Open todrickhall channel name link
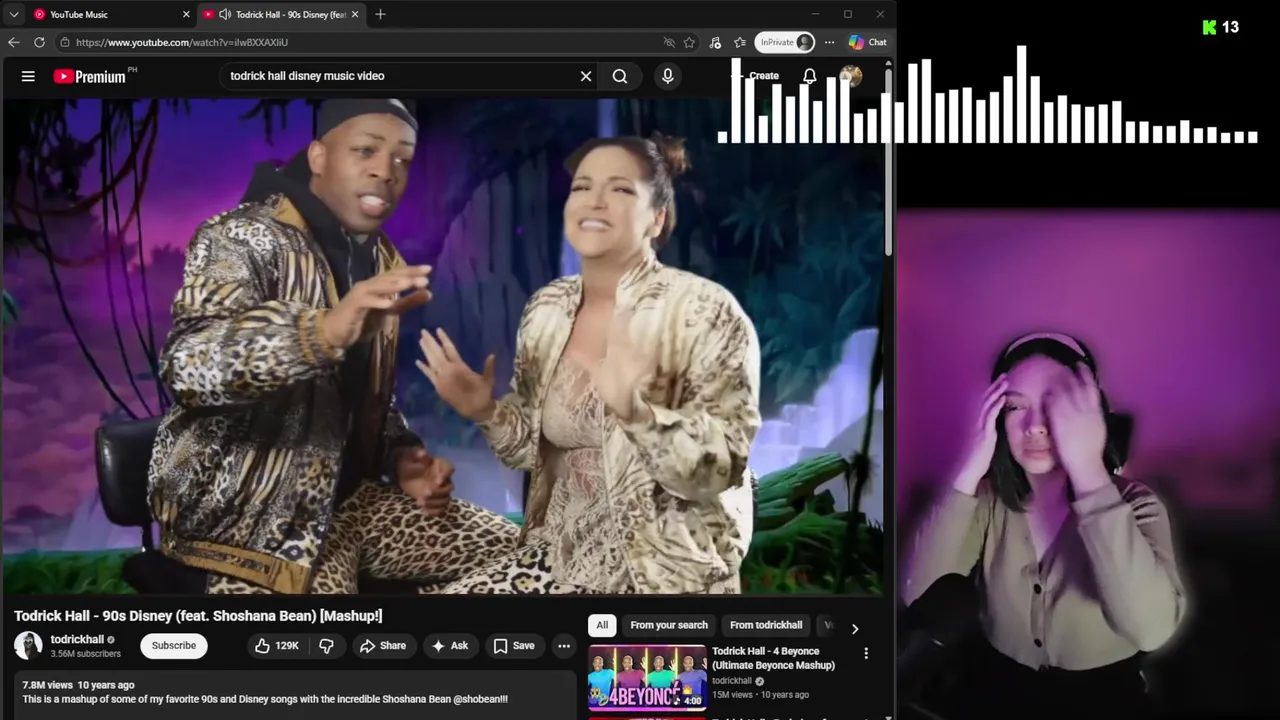Viewport: 1280px width, 720px height. click(77, 640)
